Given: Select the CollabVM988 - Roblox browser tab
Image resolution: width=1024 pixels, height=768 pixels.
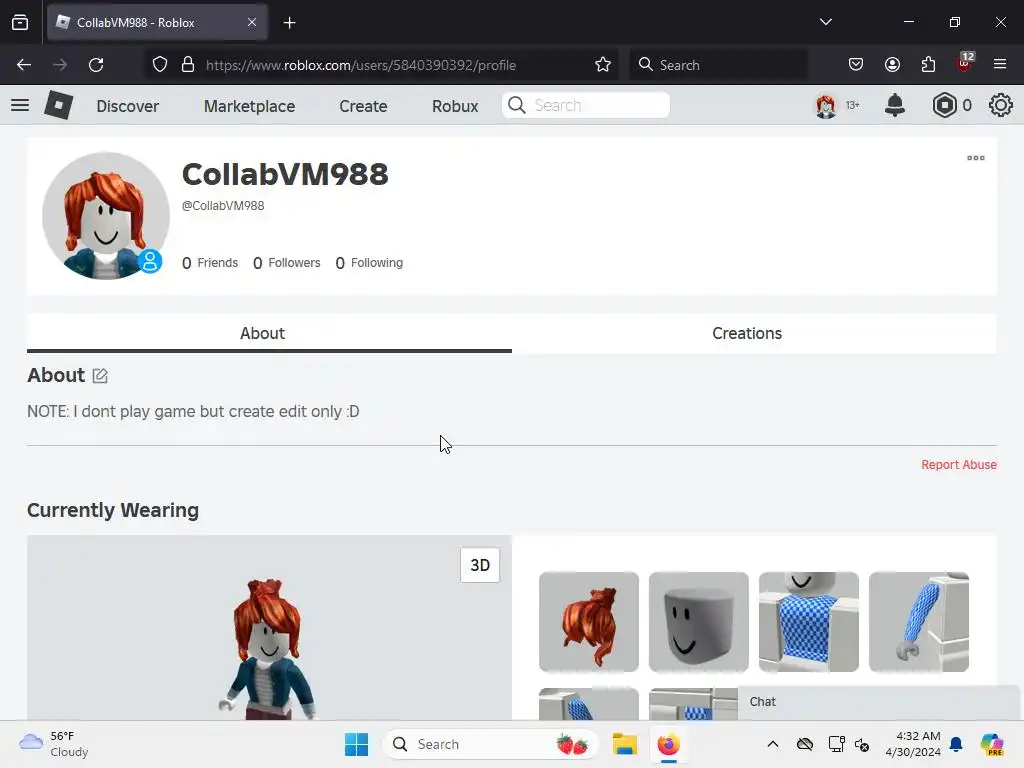Looking at the screenshot, I should (157, 23).
